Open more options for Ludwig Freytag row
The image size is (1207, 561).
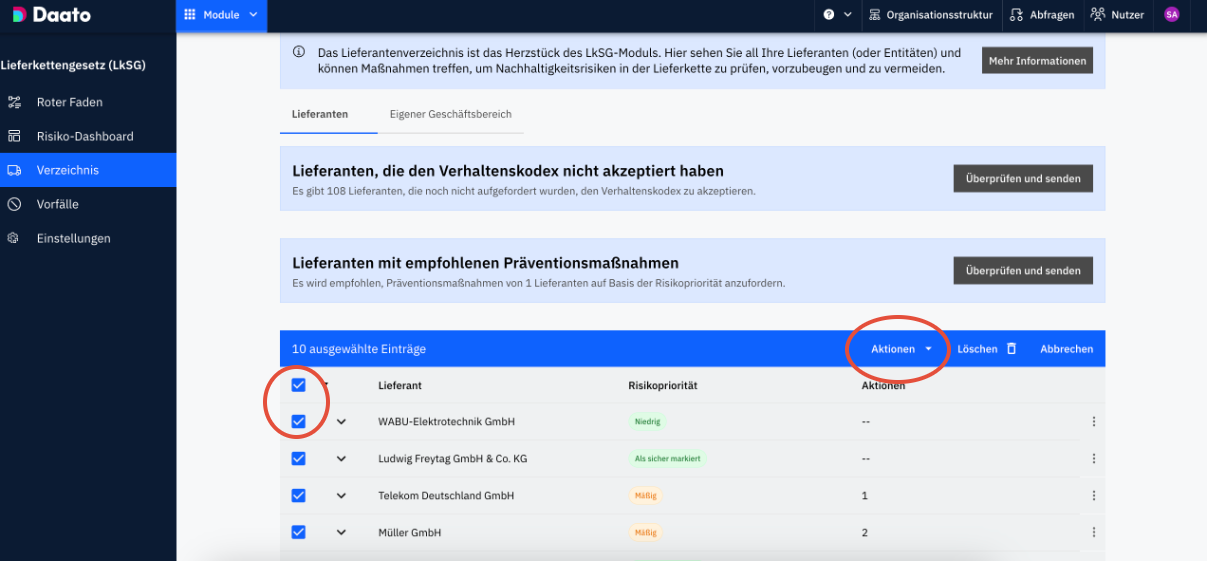(1094, 459)
